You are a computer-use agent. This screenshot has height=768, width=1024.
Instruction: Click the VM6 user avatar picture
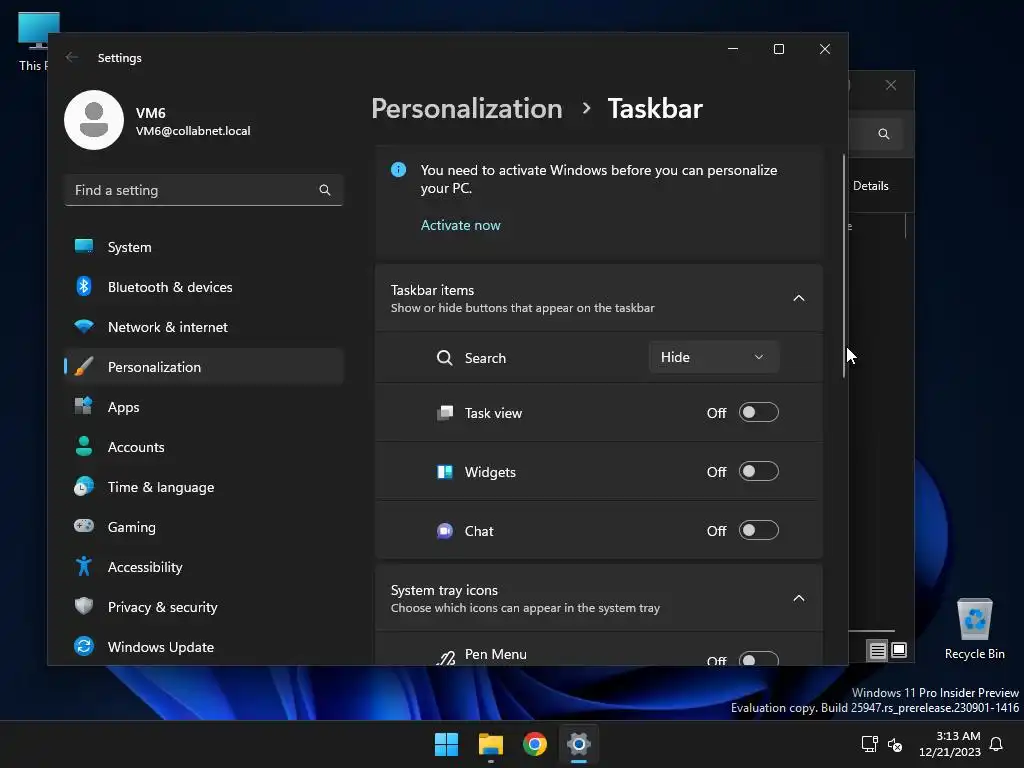94,120
